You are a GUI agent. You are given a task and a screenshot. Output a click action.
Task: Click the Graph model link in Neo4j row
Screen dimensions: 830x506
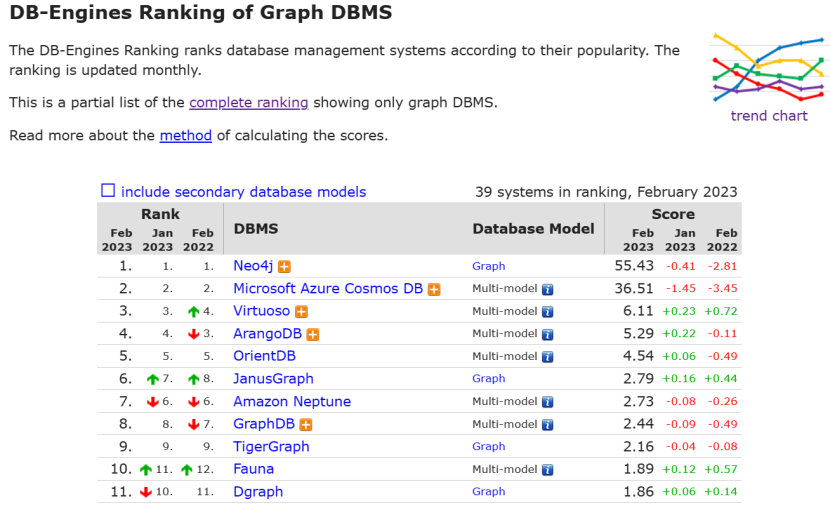[489, 266]
